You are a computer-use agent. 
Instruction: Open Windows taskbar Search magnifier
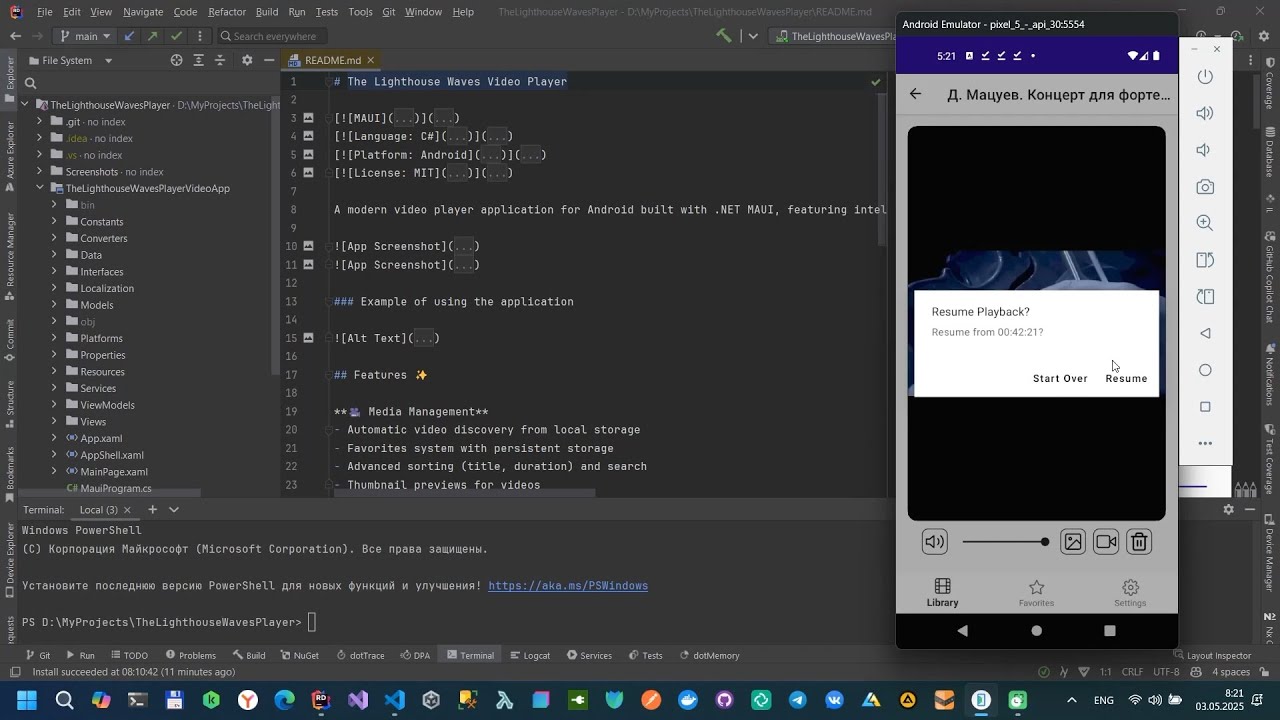tap(64, 700)
